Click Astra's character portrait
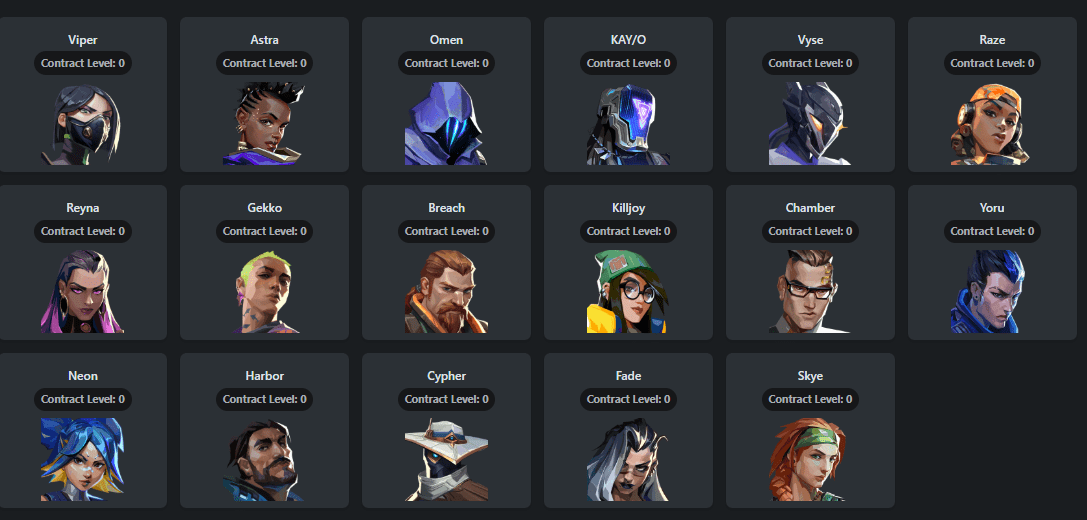1087x520 pixels. click(x=265, y=123)
